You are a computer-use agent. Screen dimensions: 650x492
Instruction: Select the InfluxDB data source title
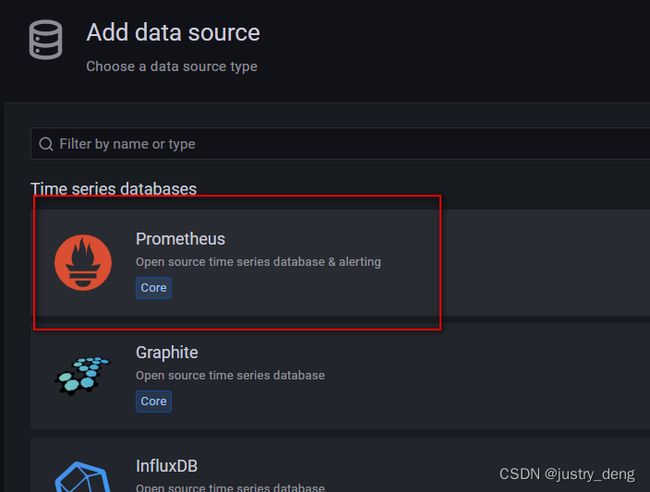click(x=167, y=466)
